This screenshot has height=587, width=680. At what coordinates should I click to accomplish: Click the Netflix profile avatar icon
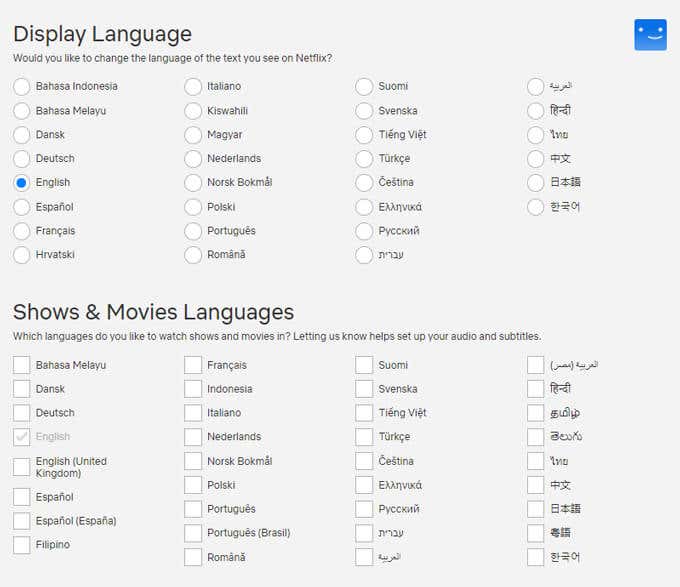pos(650,35)
